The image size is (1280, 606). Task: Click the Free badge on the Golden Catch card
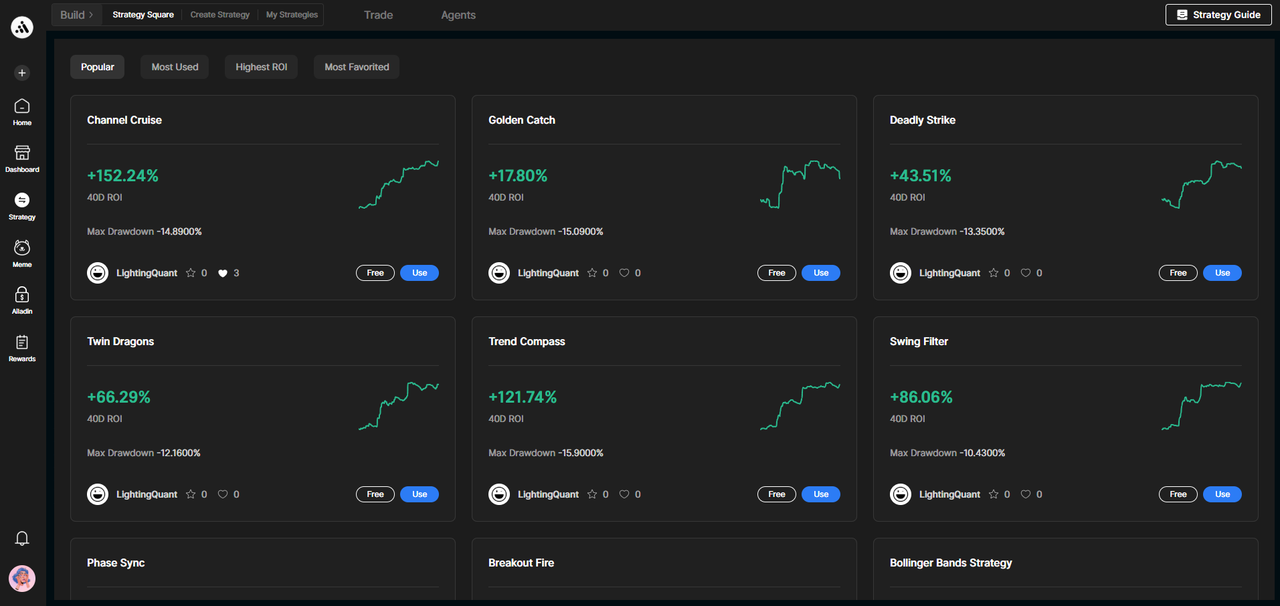click(777, 273)
